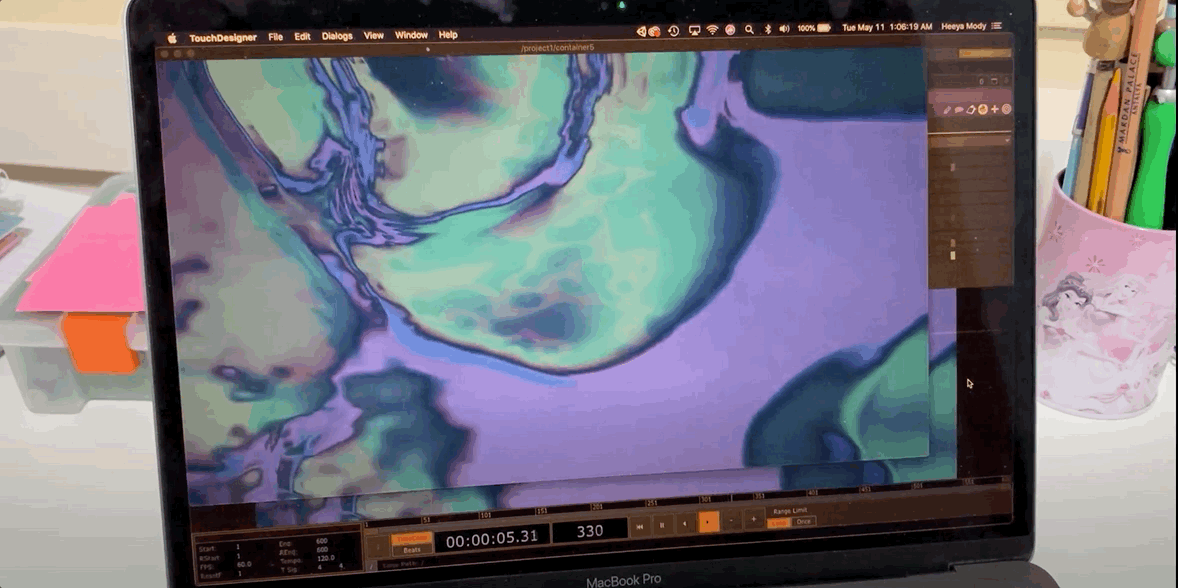Click the timeline ruler at frame 101
This screenshot has height=588, width=1178.
tap(484, 516)
